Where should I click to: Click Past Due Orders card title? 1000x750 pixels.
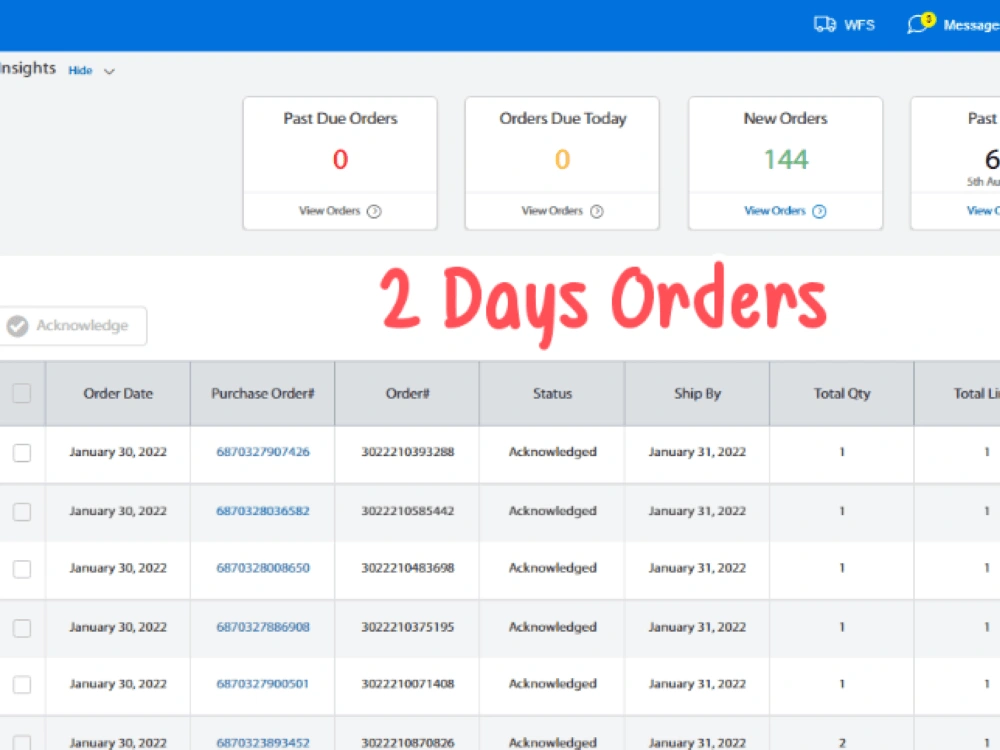pyautogui.click(x=340, y=119)
